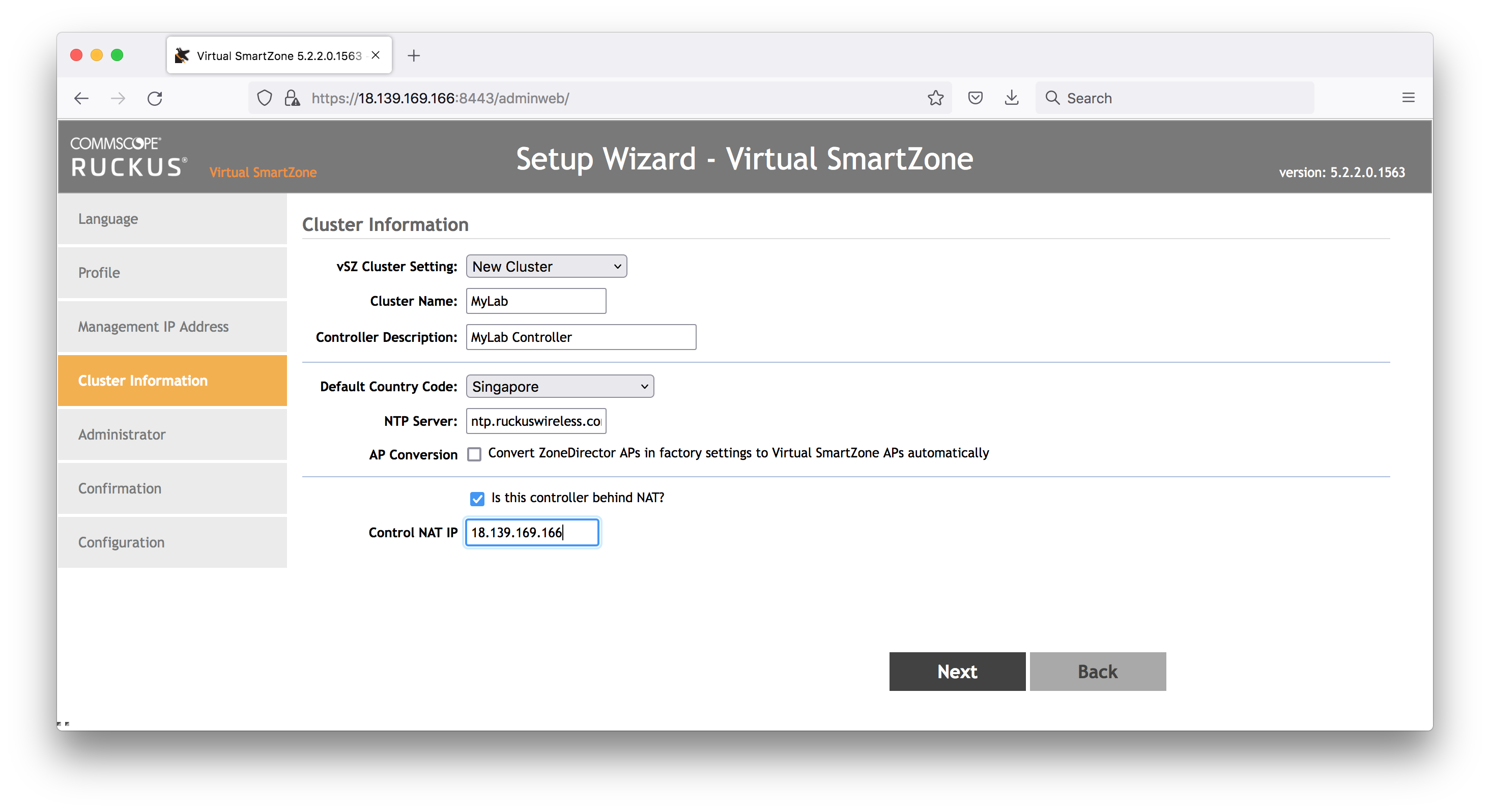Open a new tab with plus icon
Image resolution: width=1490 pixels, height=812 pixels.
pos(414,55)
